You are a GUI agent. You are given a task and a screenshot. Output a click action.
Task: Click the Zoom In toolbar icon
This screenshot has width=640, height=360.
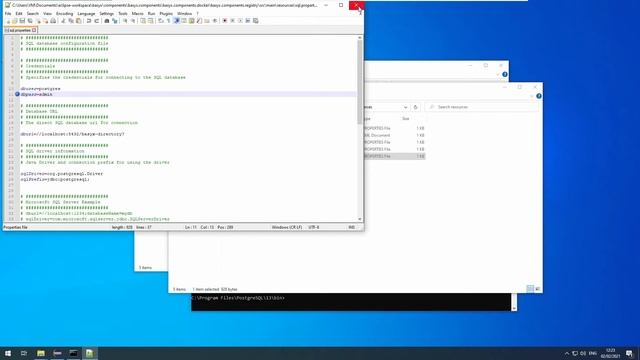click(125, 20)
